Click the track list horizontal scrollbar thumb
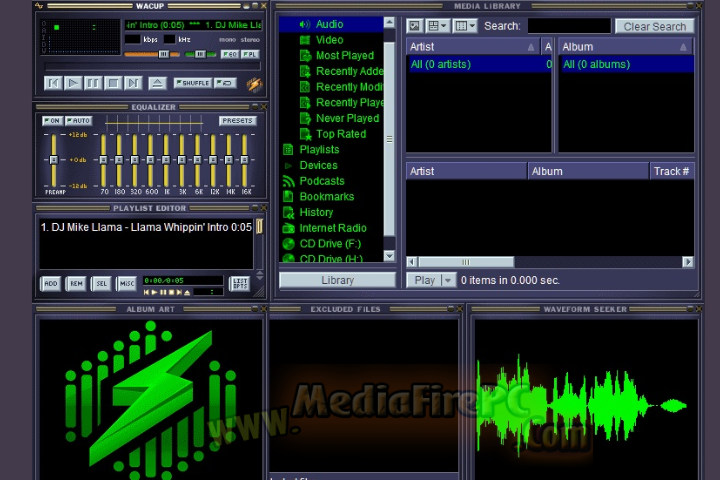720x480 pixels. pos(466,262)
